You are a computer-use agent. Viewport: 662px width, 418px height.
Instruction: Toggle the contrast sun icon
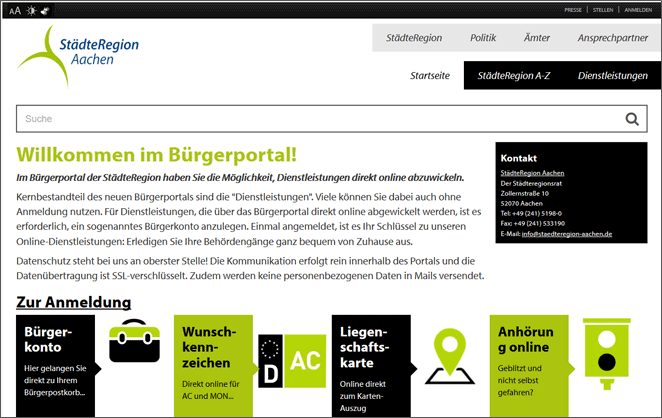click(31, 11)
